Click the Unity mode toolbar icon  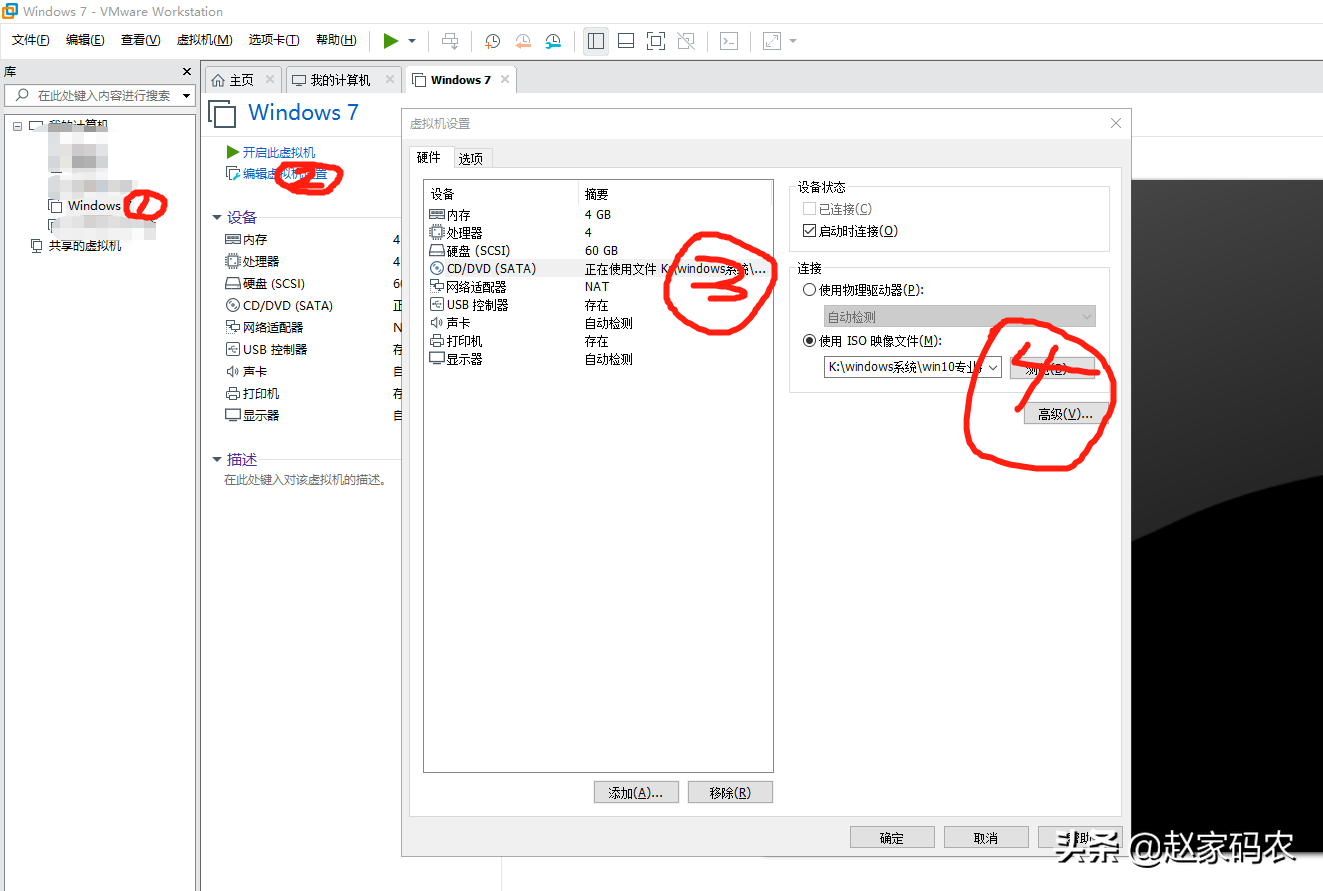(x=686, y=41)
